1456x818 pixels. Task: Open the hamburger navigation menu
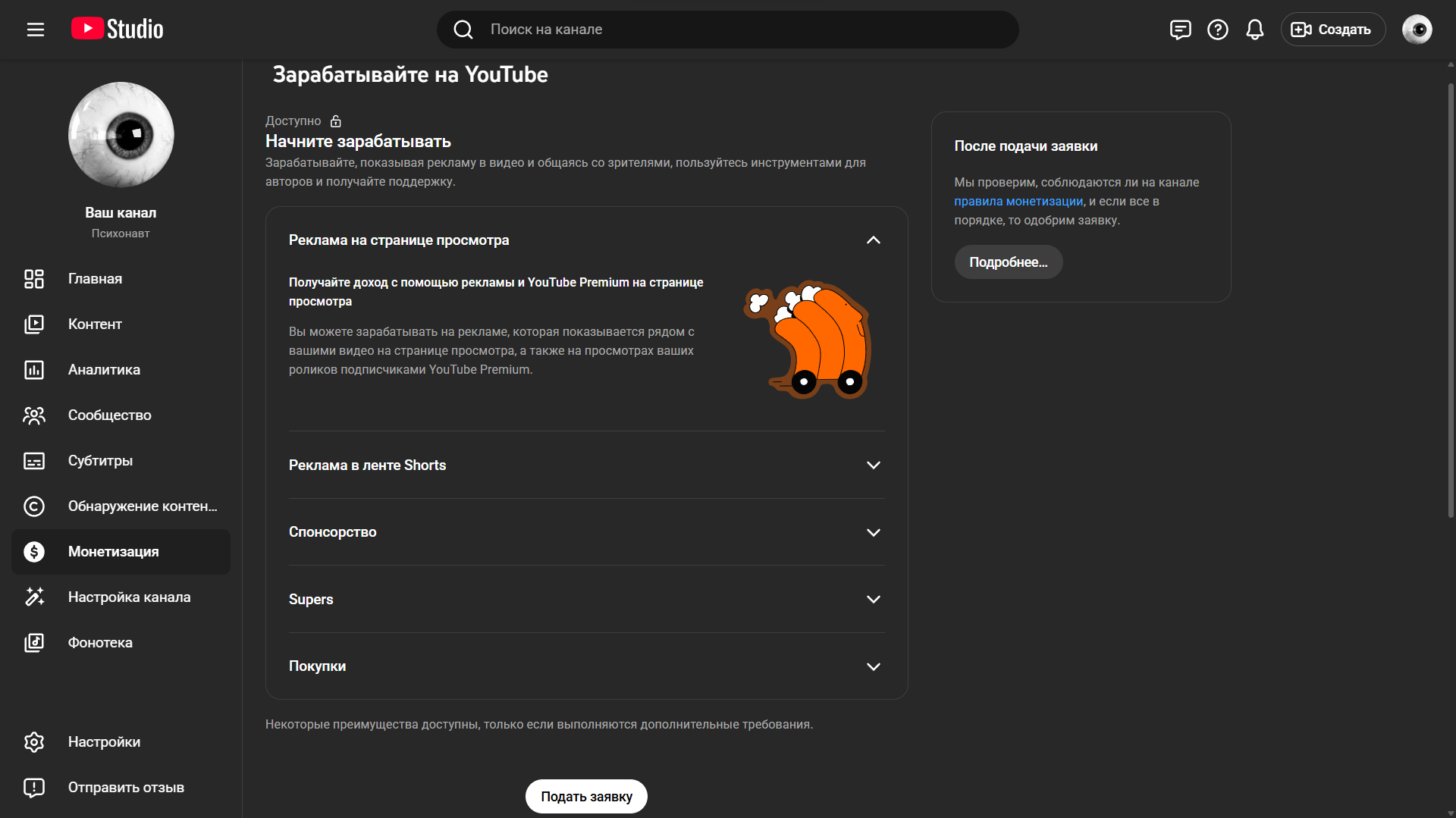click(36, 30)
